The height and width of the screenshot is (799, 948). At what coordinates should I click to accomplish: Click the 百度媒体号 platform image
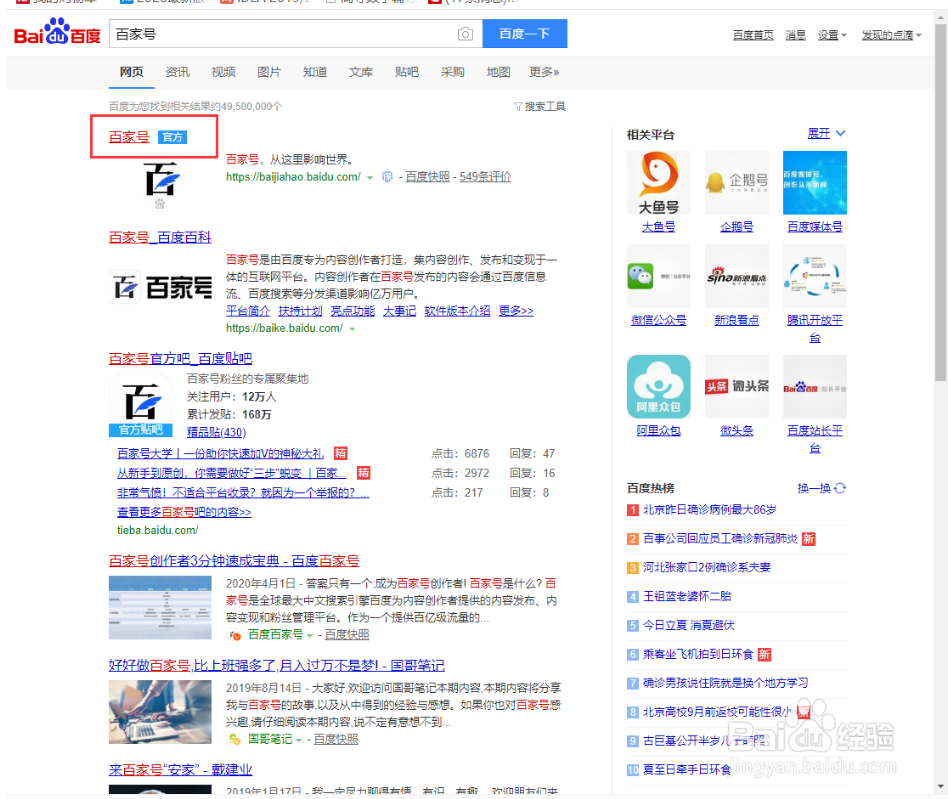[x=814, y=183]
